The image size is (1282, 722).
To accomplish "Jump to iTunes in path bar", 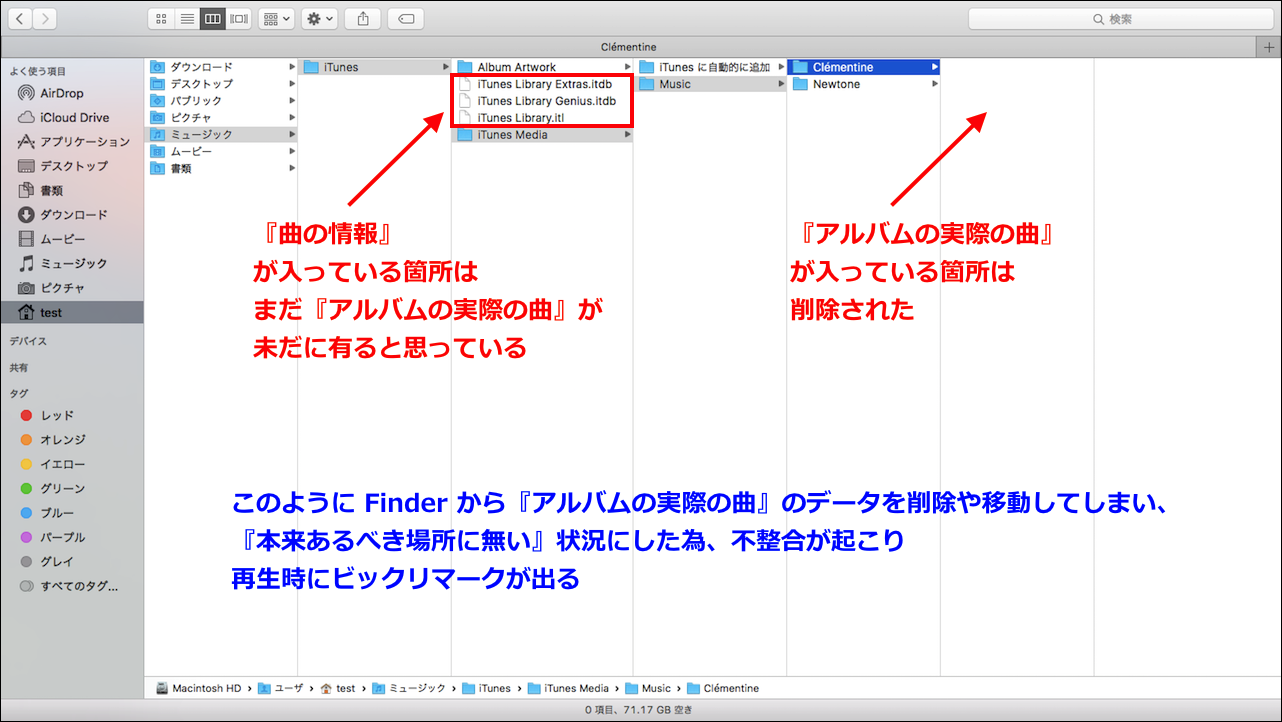I will 487,688.
